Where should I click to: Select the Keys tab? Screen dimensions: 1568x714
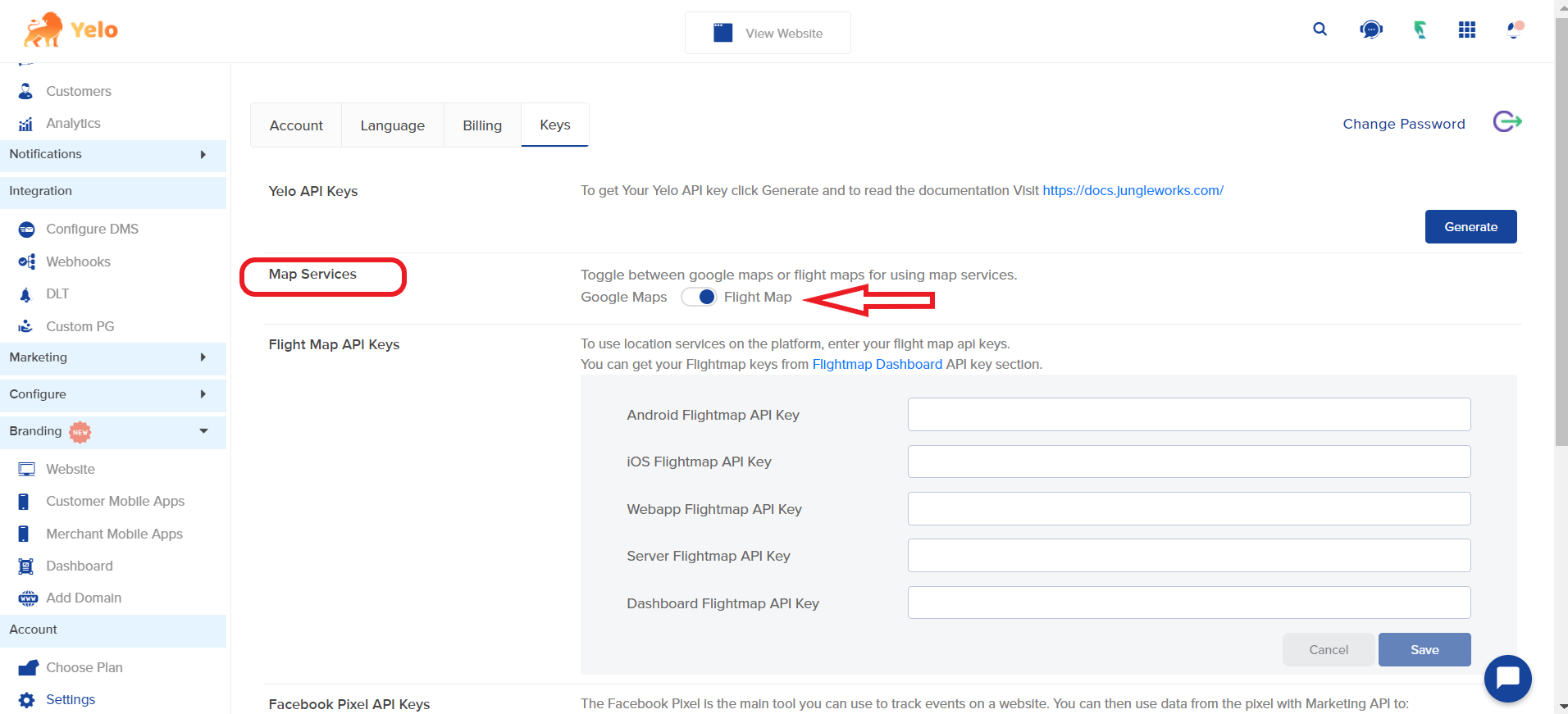[x=555, y=125]
